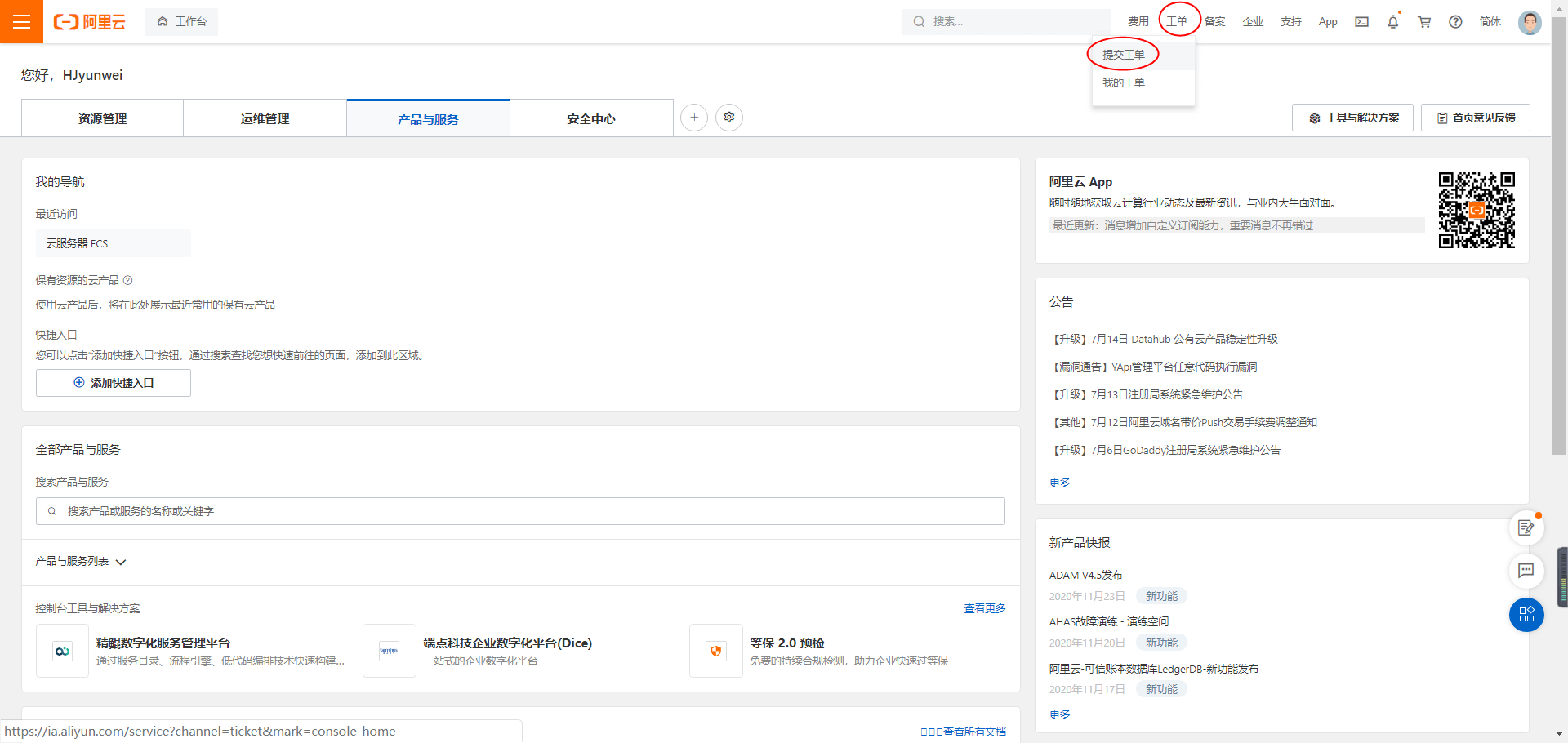Focus the top search box
Image resolution: width=1568 pixels, height=743 pixels.
[x=1006, y=22]
